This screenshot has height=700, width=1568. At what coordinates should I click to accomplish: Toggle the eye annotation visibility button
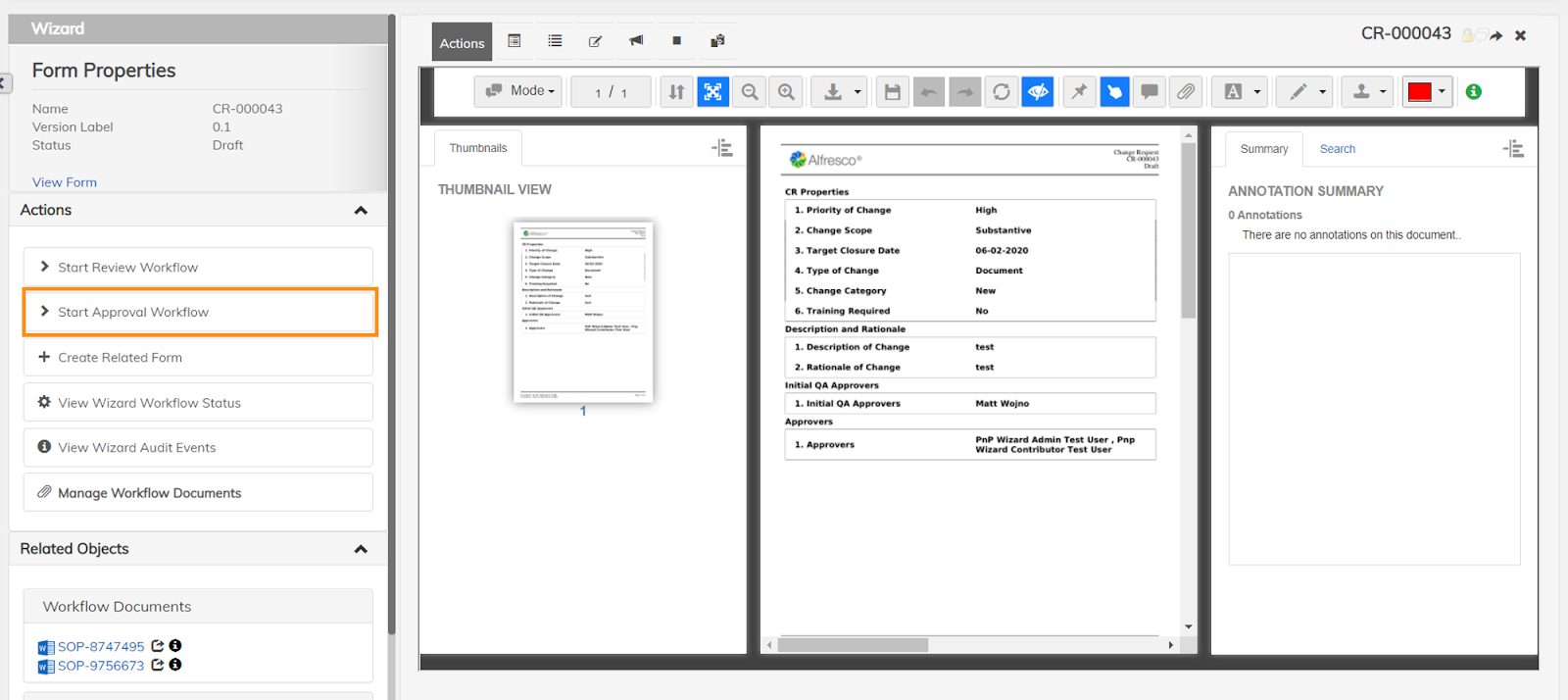tap(1037, 92)
